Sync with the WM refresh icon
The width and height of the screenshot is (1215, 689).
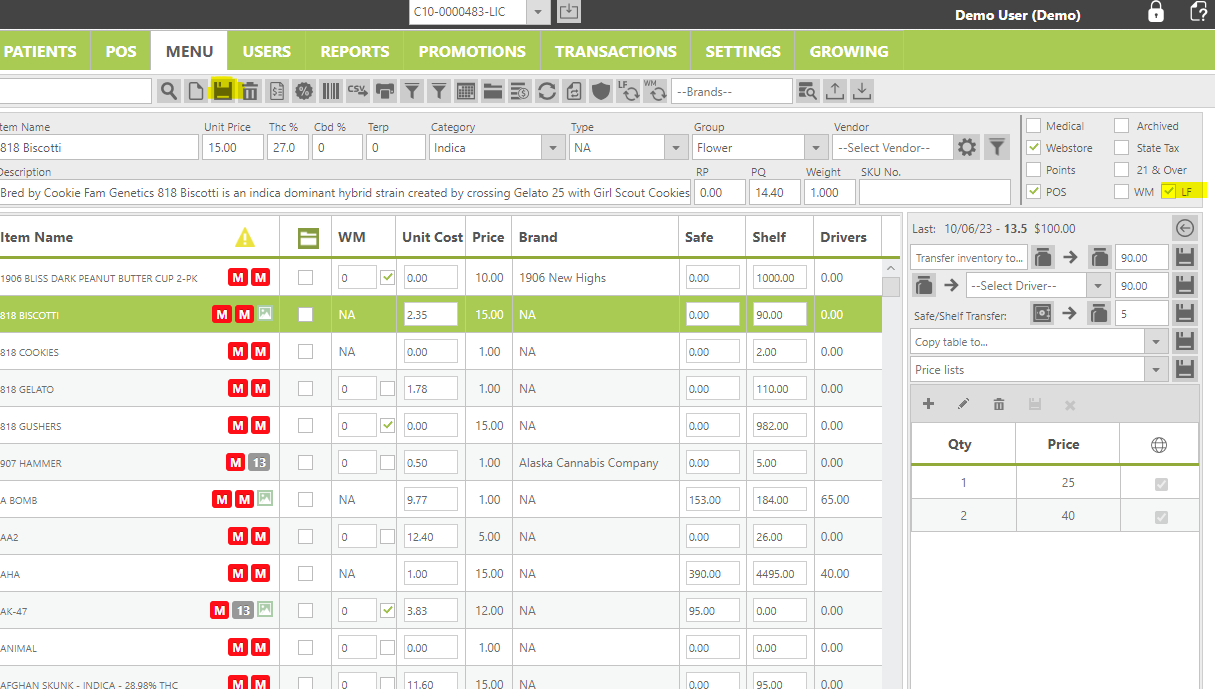click(x=655, y=91)
